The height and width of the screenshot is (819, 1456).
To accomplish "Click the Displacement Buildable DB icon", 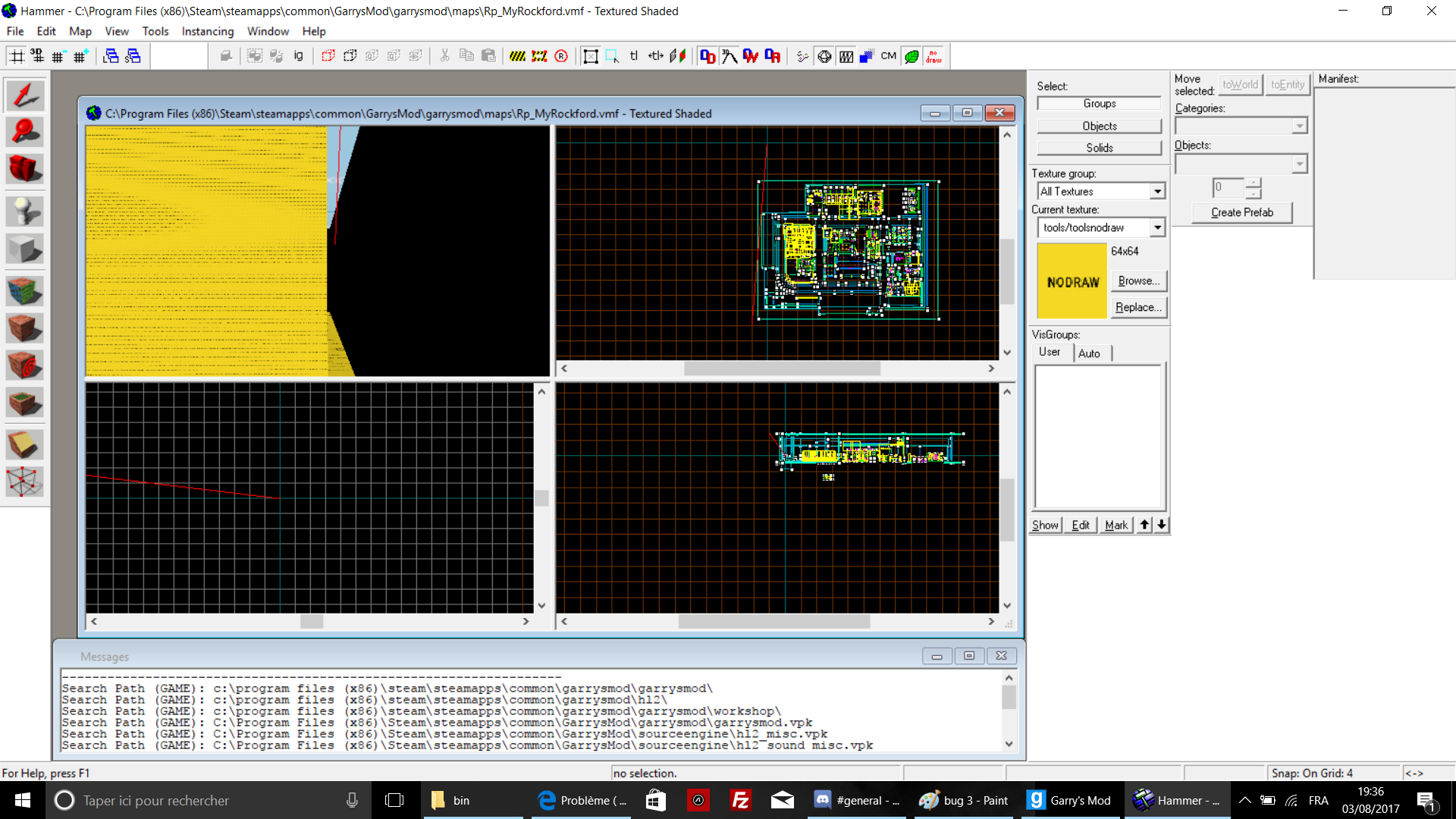I will (x=773, y=56).
